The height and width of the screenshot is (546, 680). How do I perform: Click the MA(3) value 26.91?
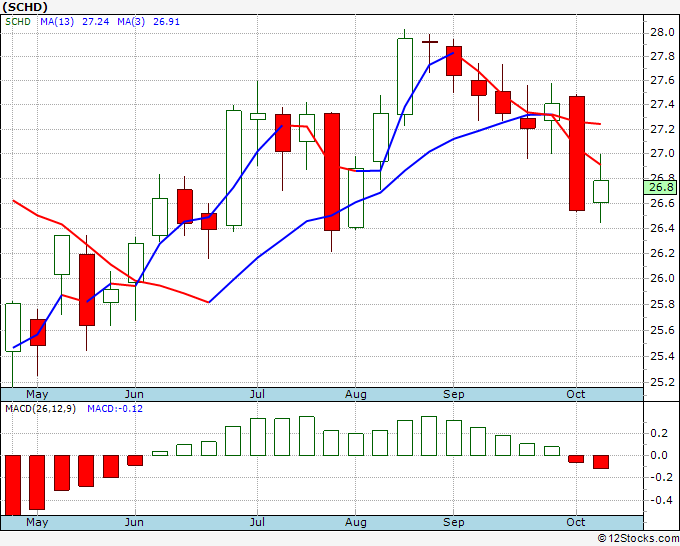(x=166, y=21)
